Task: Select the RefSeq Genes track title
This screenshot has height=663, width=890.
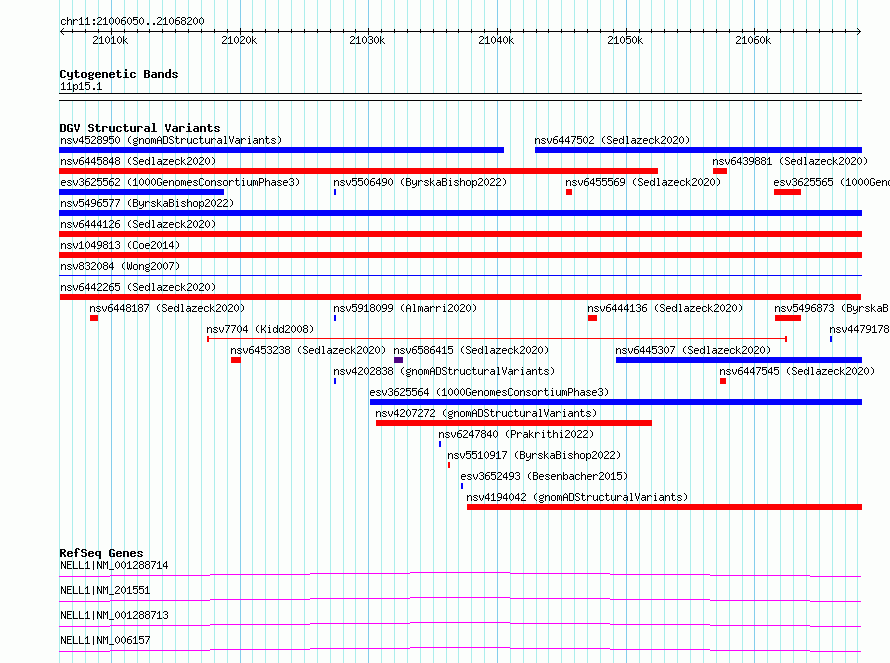Action: pos(101,553)
